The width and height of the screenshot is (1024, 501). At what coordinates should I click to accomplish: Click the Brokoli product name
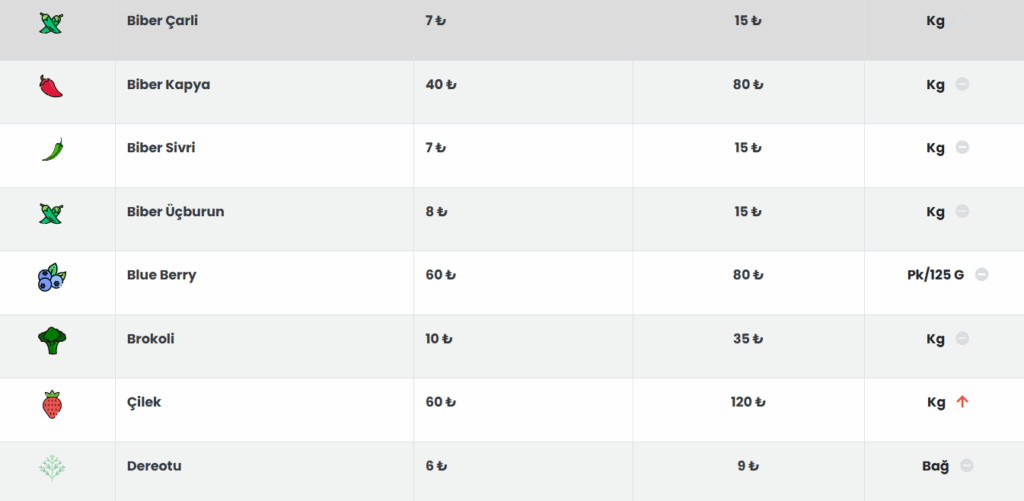150,339
